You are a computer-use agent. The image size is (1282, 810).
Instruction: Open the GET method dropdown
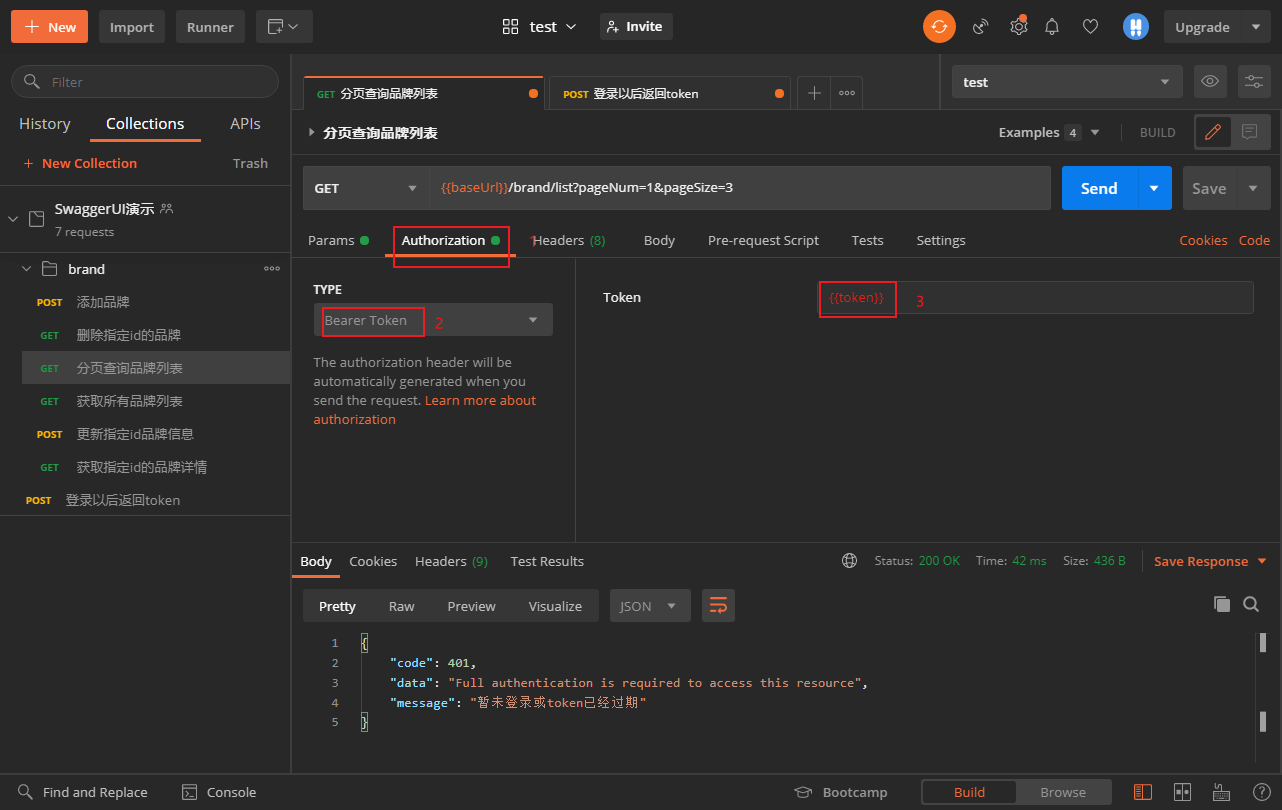(366, 188)
